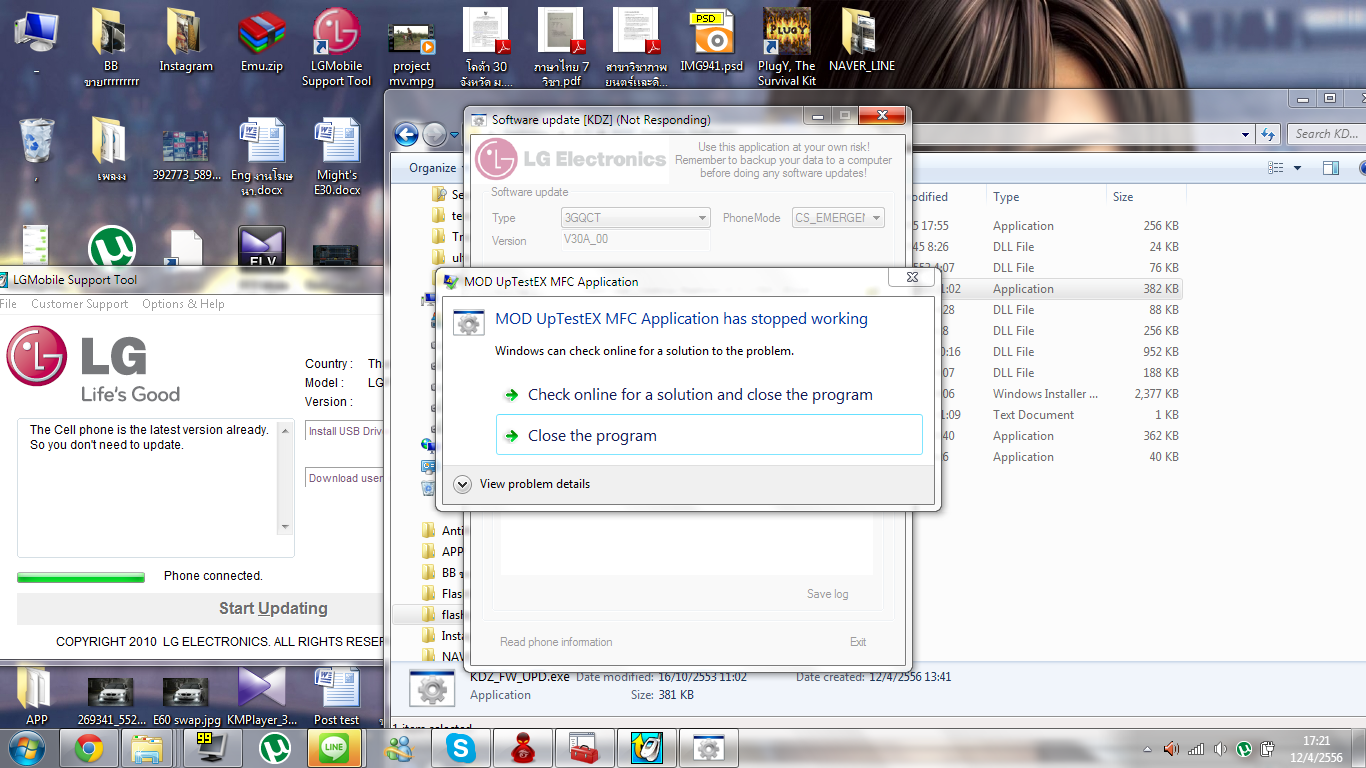Open uTorrent from the taskbar
The image size is (1366, 768).
273,748
